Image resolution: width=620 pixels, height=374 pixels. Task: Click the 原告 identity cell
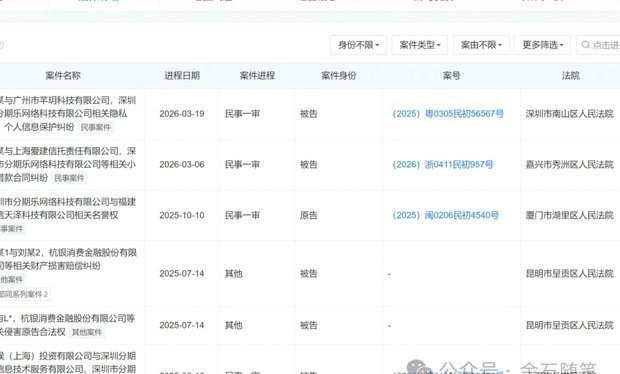click(309, 215)
